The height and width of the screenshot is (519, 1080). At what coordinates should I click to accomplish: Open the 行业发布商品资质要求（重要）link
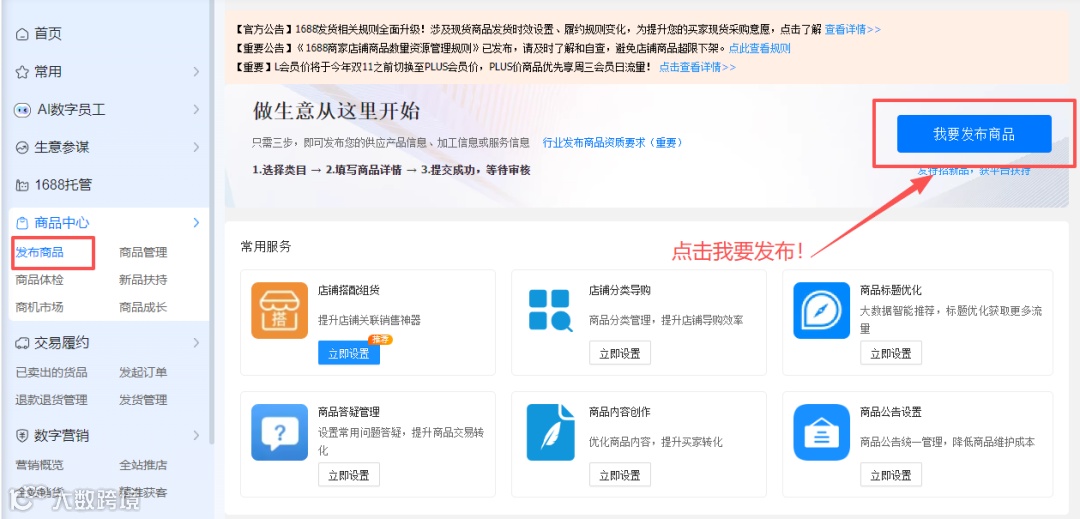(x=612, y=142)
